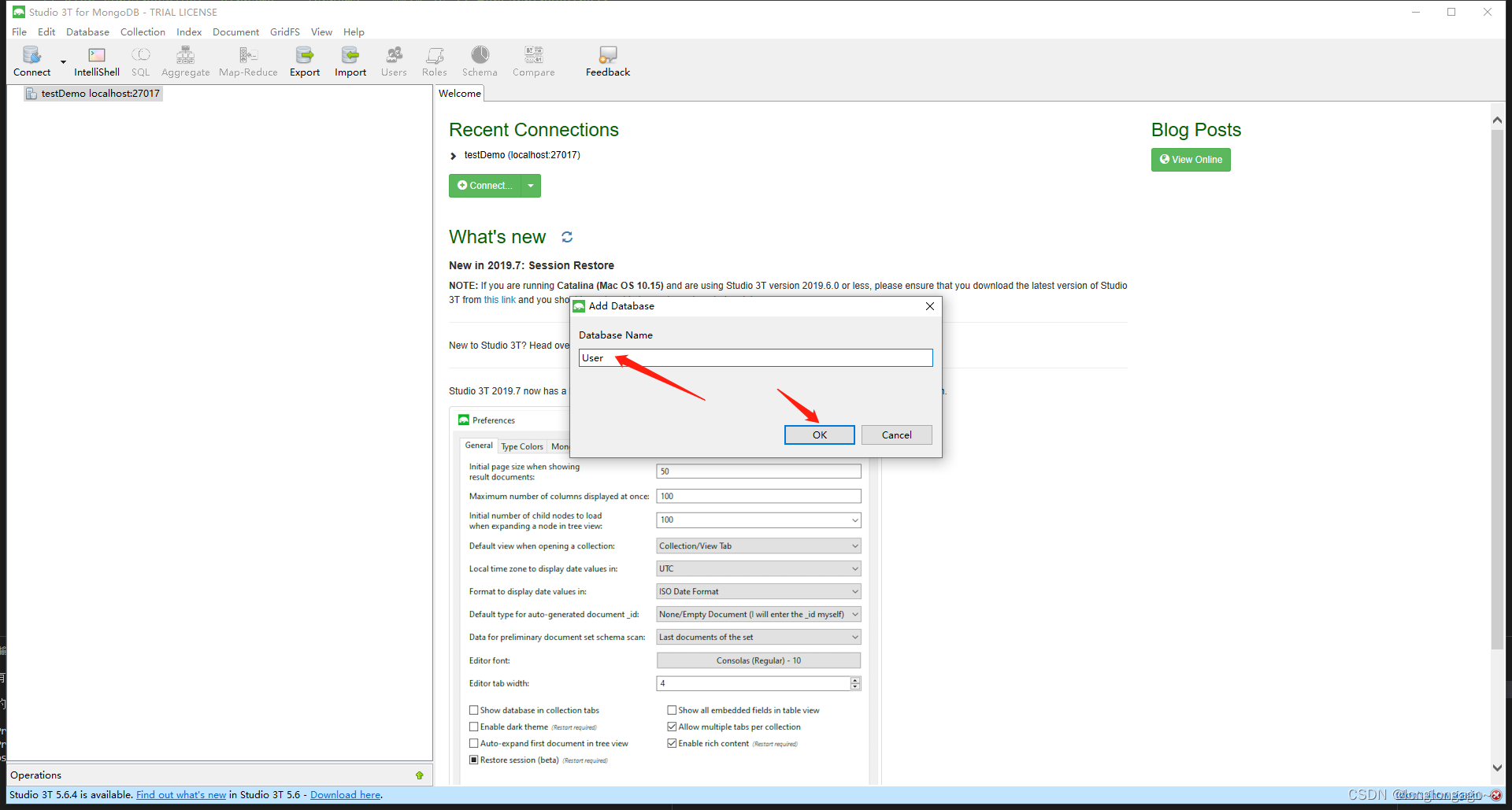Image resolution: width=1512 pixels, height=810 pixels.
Task: Click the Users toolbar icon
Action: 394,61
